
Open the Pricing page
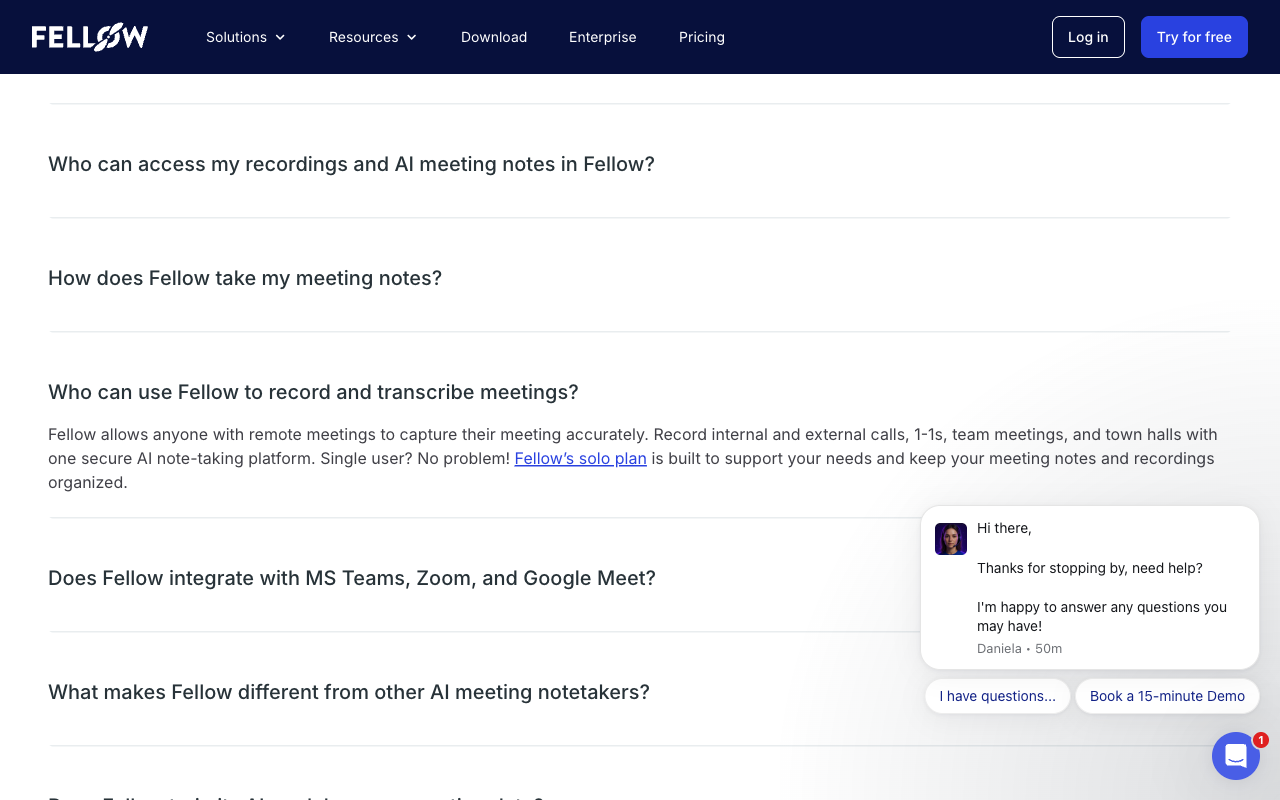[701, 37]
